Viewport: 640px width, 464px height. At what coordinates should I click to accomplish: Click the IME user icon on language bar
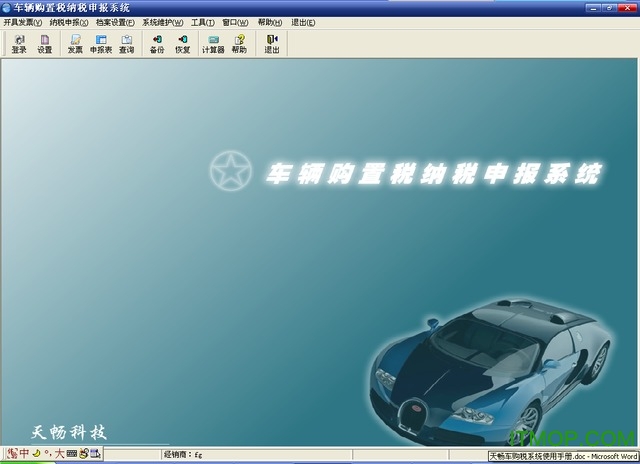84,453
